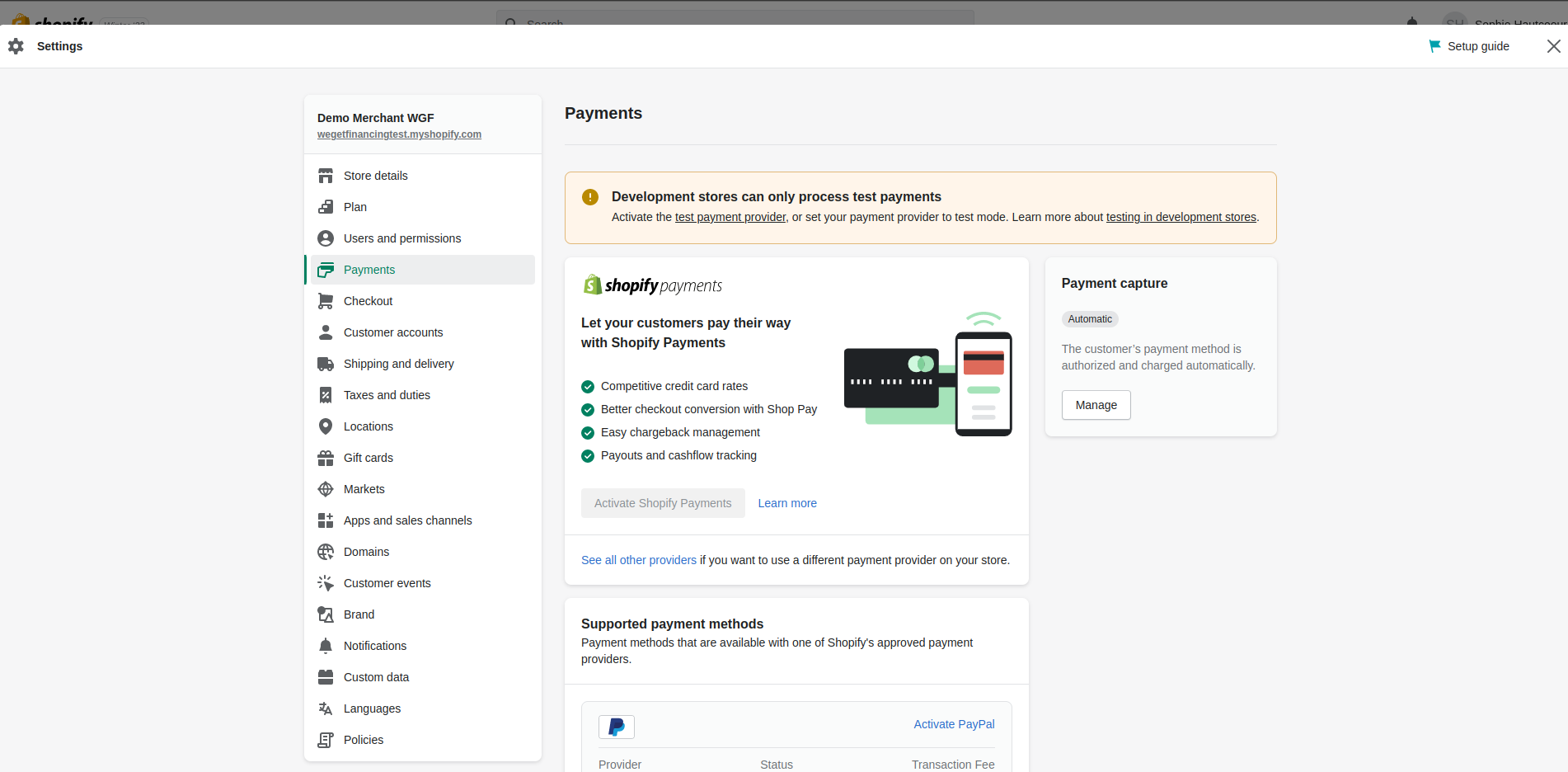Go to Languages settings
Screen dimensions: 1568x772
pyautogui.click(x=423, y=708)
